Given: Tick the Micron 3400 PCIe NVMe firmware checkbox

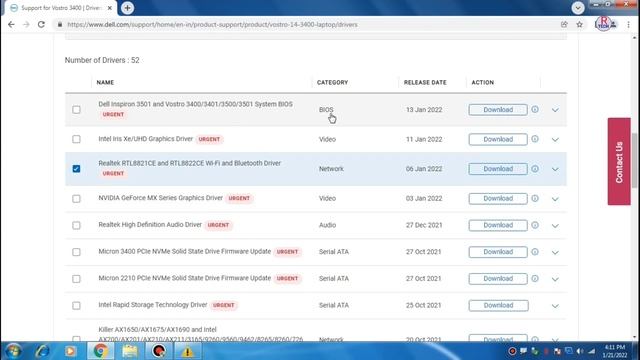Looking at the screenshot, I should [x=76, y=252].
